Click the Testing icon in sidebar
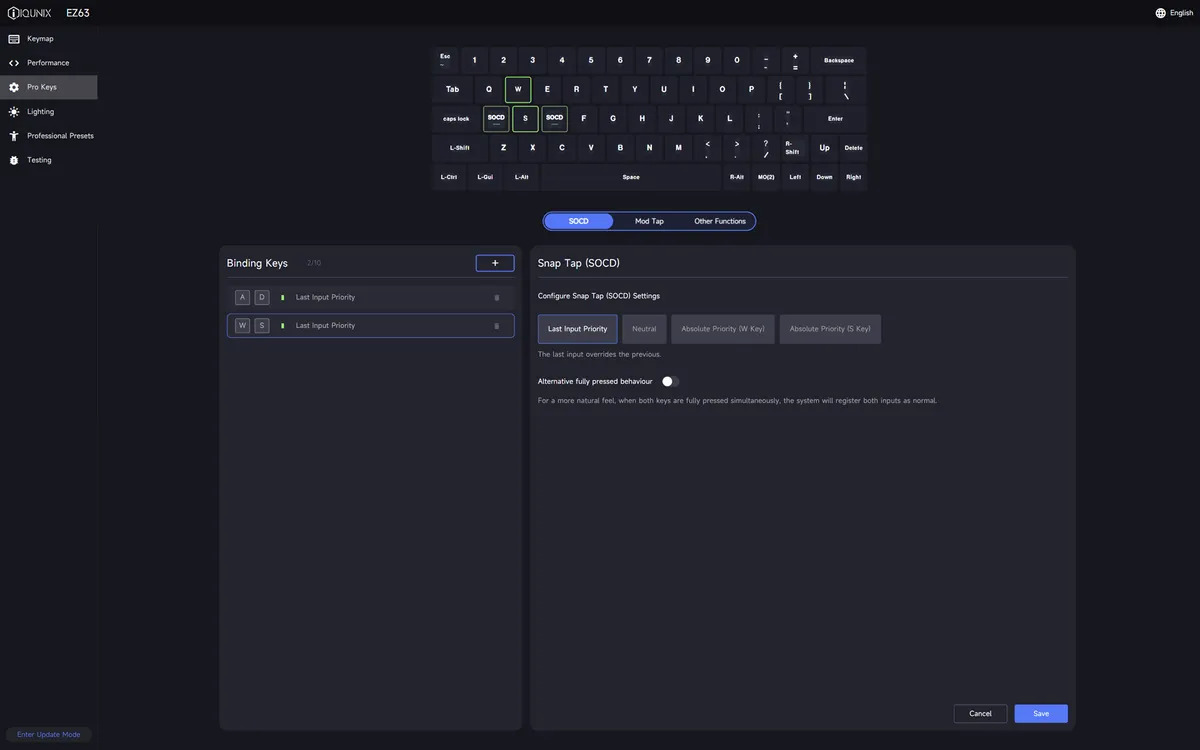The width and height of the screenshot is (1200, 750). (x=14, y=160)
